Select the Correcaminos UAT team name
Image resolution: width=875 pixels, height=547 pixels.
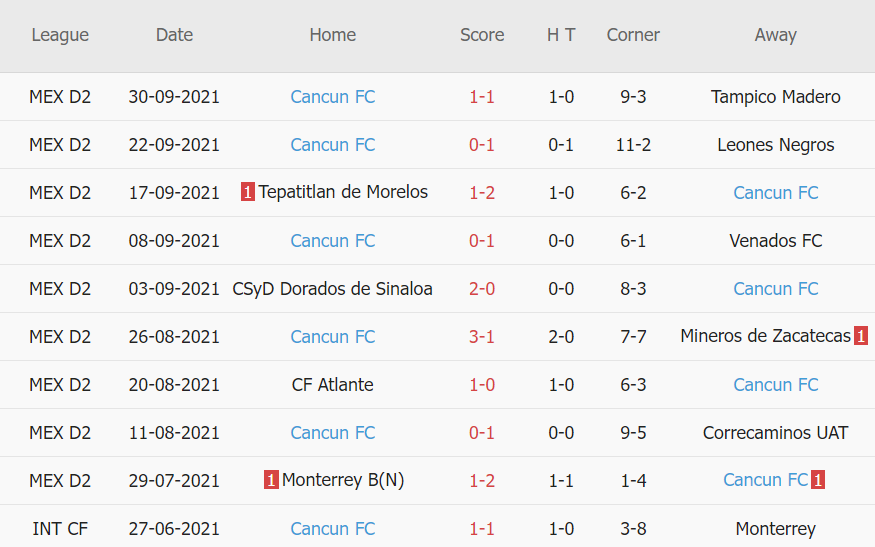coord(775,433)
